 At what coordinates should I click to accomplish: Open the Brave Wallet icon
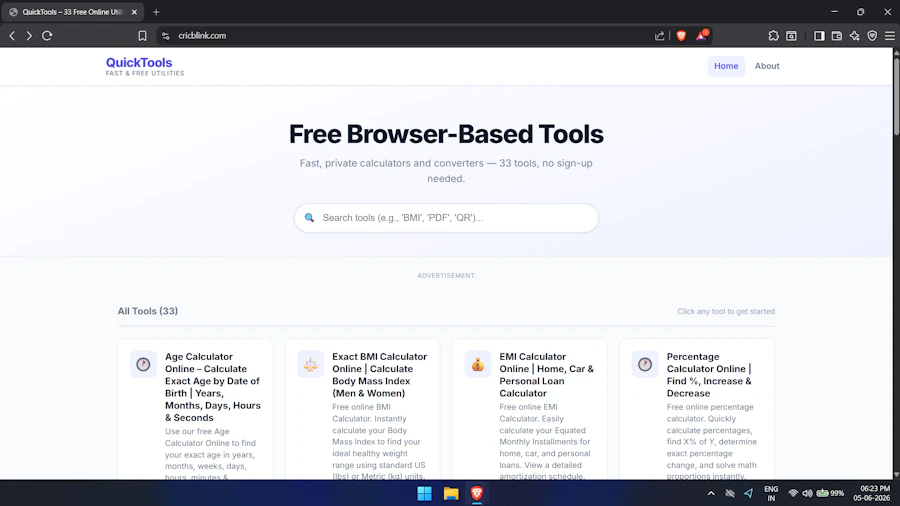[837, 36]
